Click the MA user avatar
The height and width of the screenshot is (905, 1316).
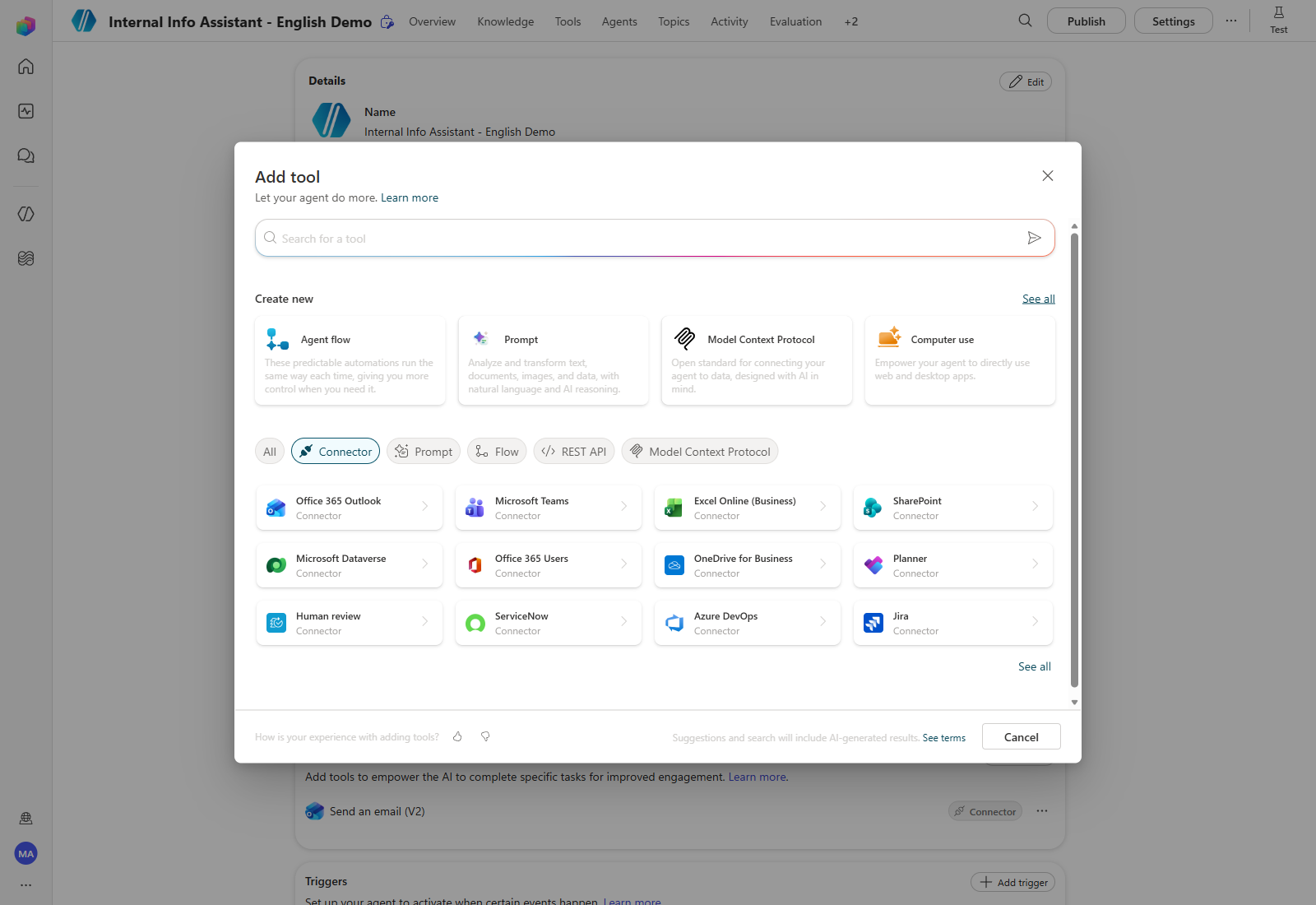25,853
